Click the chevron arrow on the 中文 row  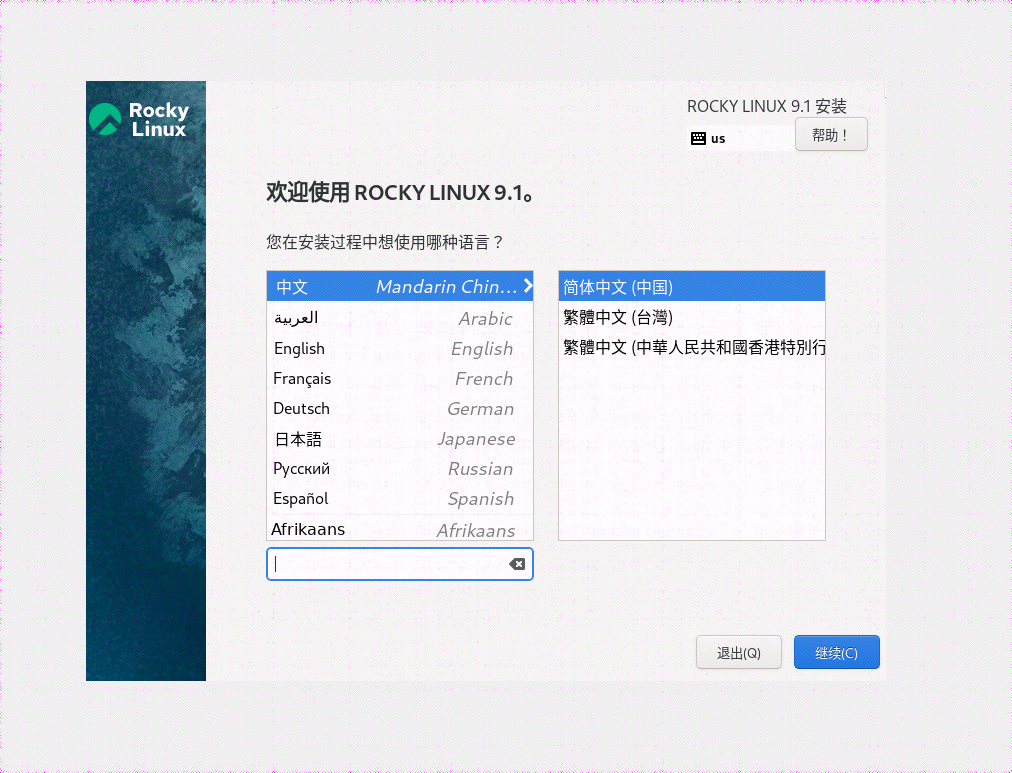528,286
